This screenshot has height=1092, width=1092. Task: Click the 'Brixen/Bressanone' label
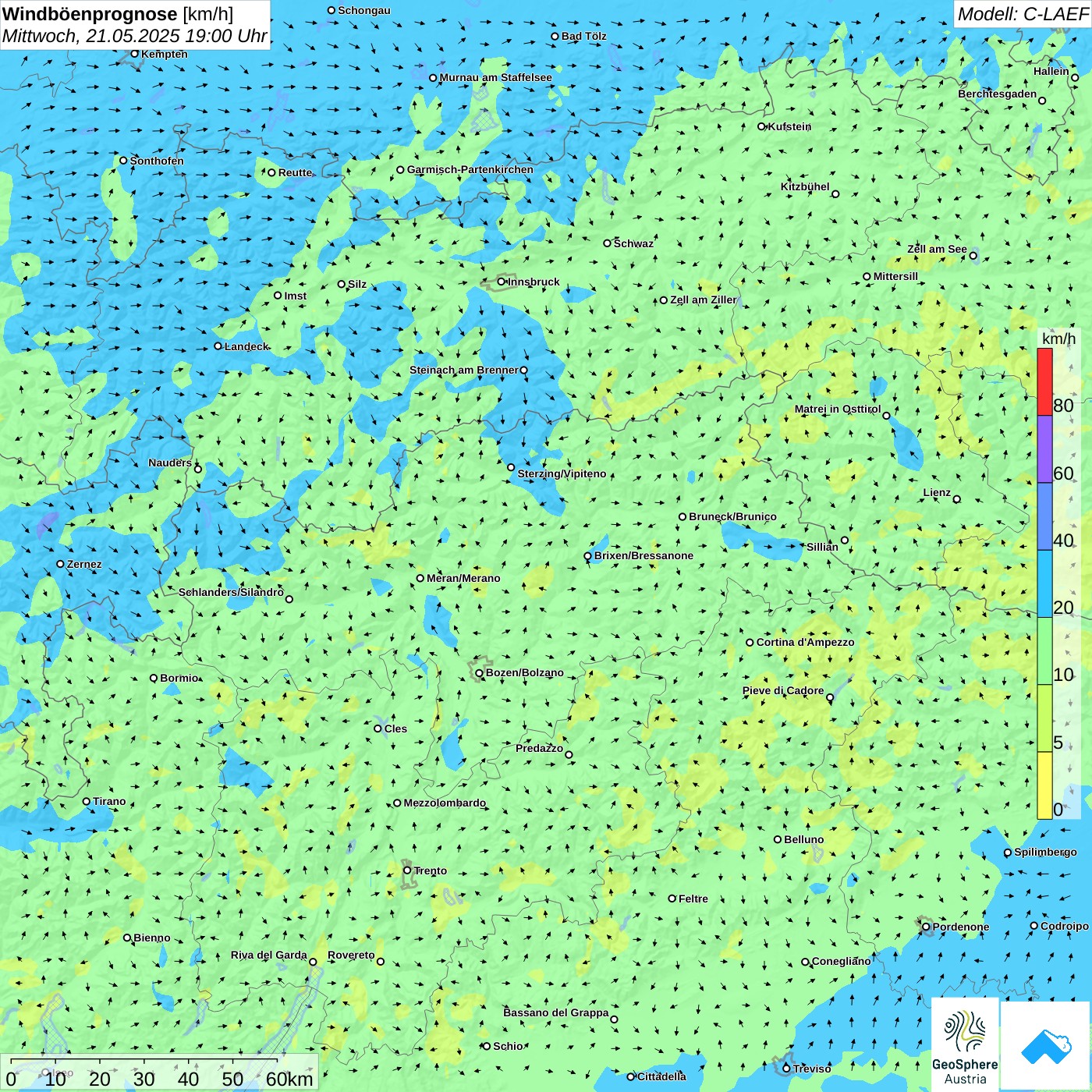point(643,555)
